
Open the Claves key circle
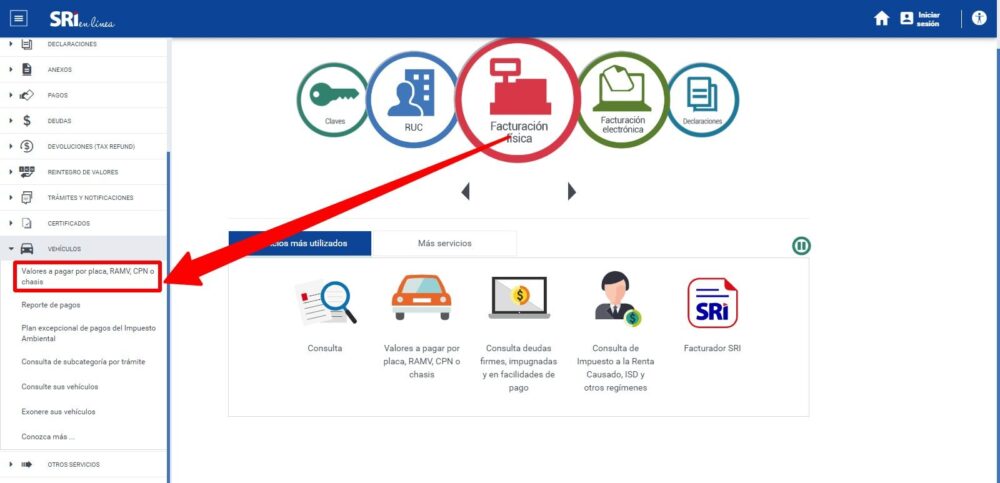(x=332, y=100)
